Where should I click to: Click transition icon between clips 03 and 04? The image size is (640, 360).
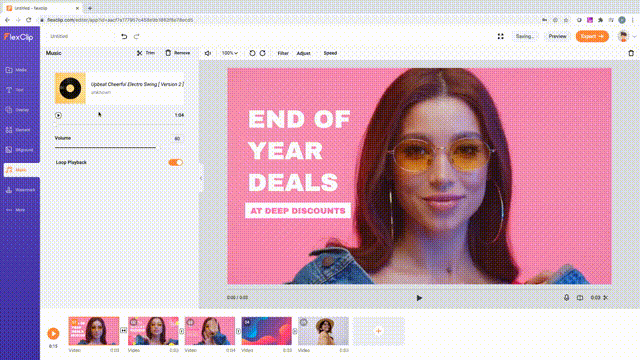click(238, 331)
